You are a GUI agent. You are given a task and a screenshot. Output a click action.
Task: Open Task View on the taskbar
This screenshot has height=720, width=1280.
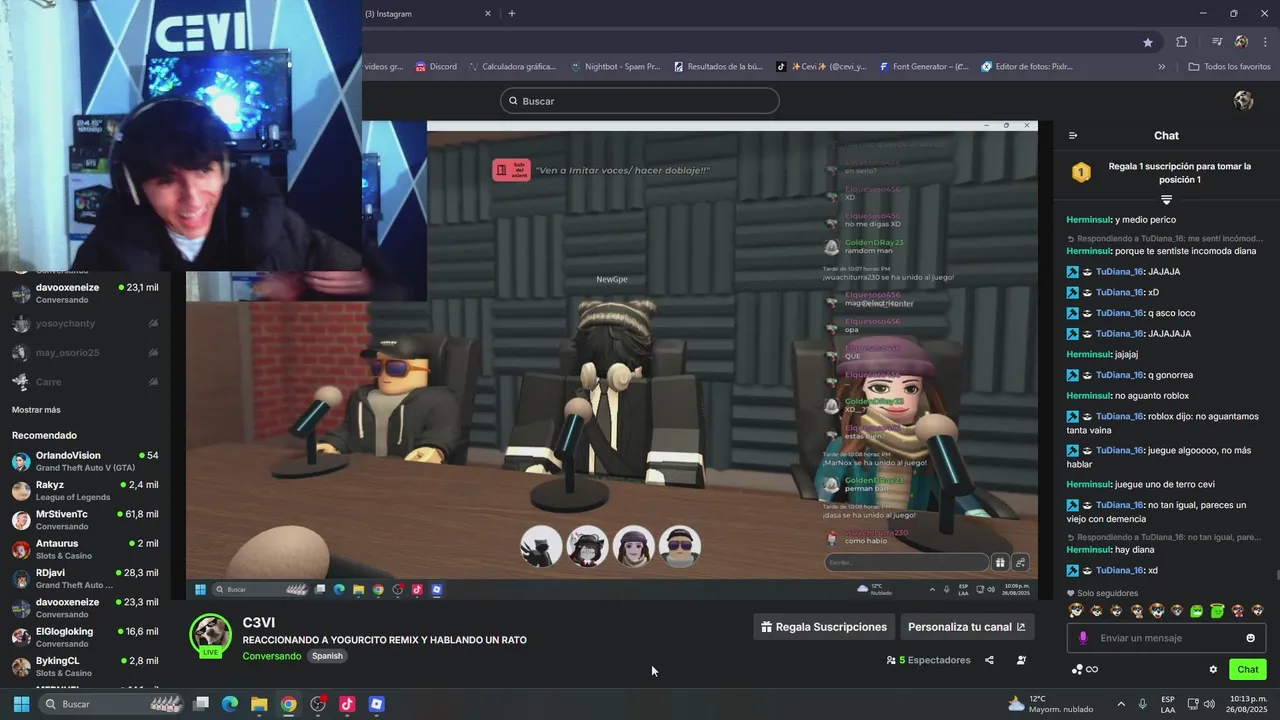(201, 704)
